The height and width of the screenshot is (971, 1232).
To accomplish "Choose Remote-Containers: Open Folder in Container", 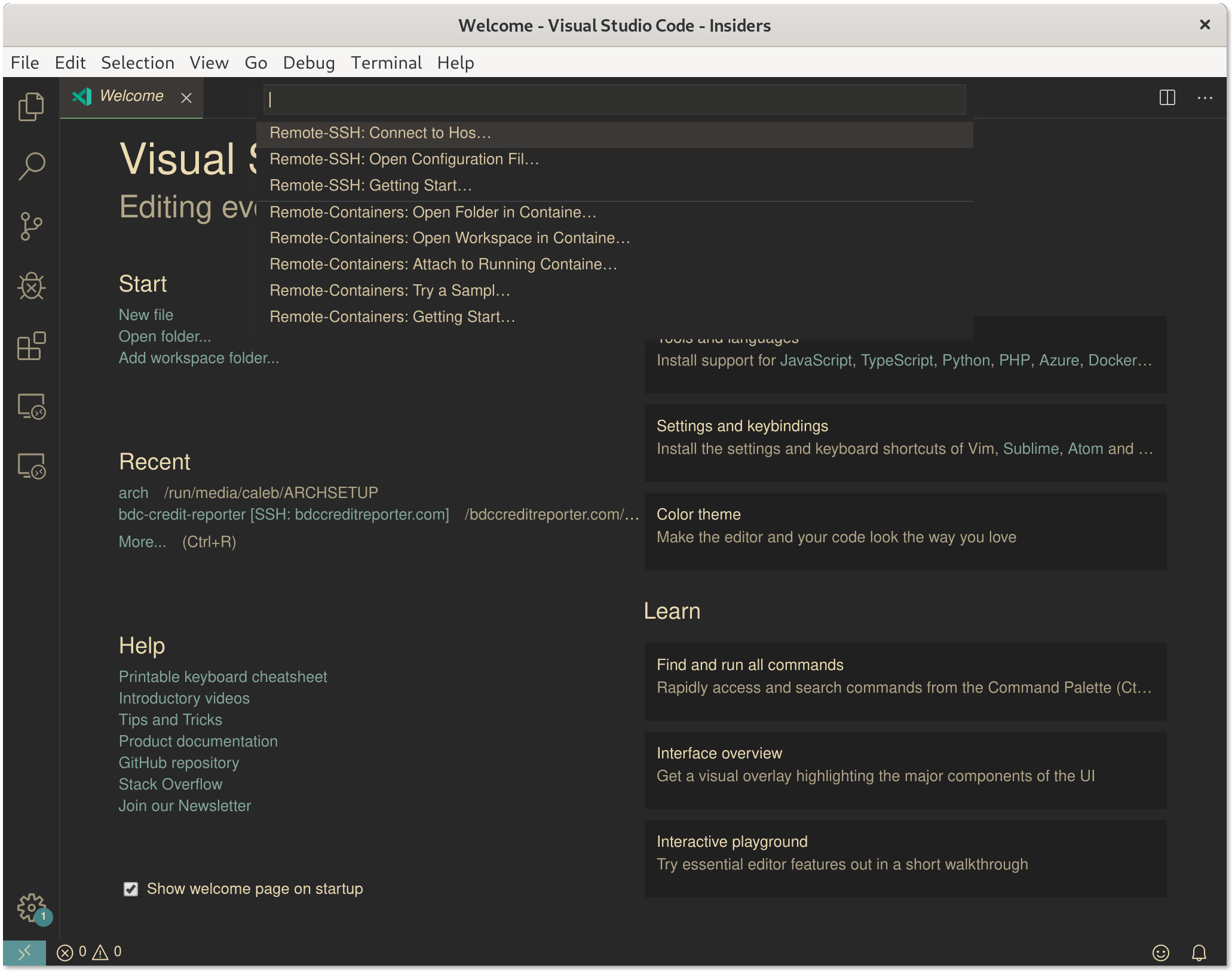I will click(615, 213).
